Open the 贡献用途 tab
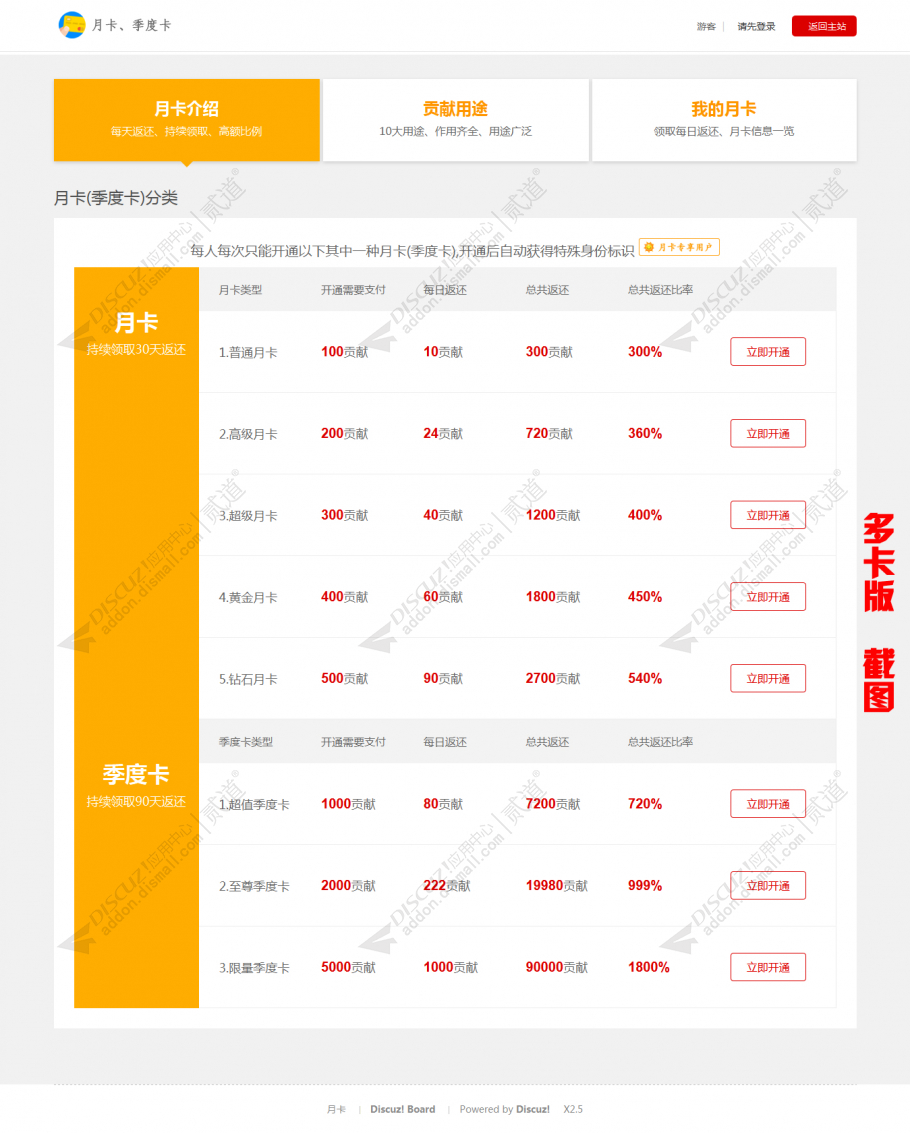Screen dimensions: 910x1133 [x=455, y=120]
